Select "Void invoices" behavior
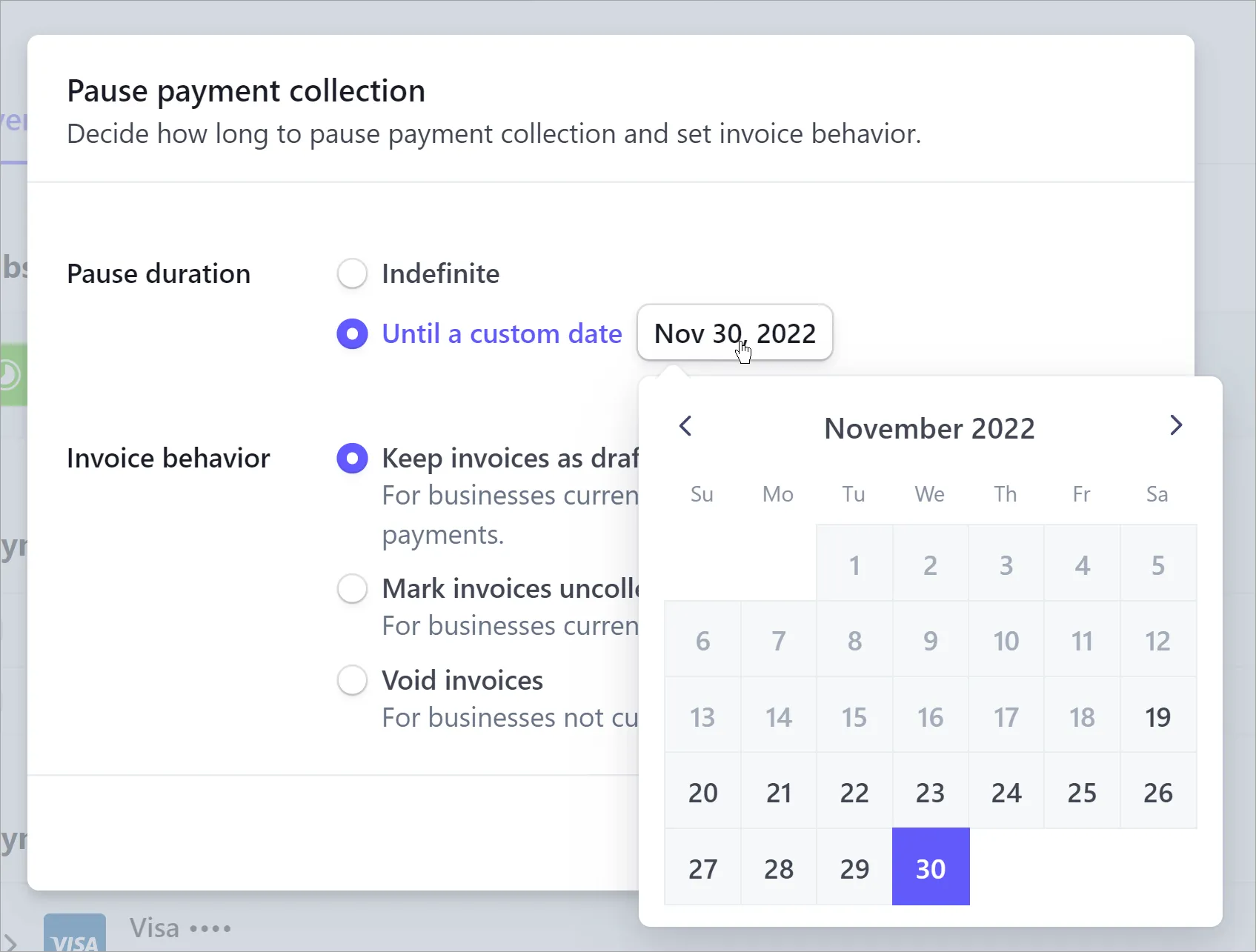 click(352, 679)
